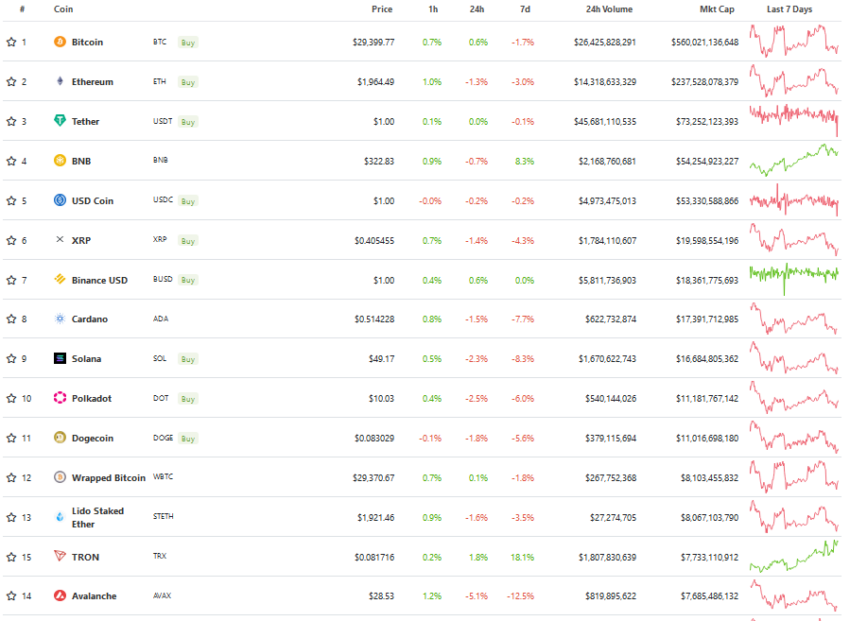Click the Buy button for Tether
The image size is (850, 621).
[x=188, y=121]
